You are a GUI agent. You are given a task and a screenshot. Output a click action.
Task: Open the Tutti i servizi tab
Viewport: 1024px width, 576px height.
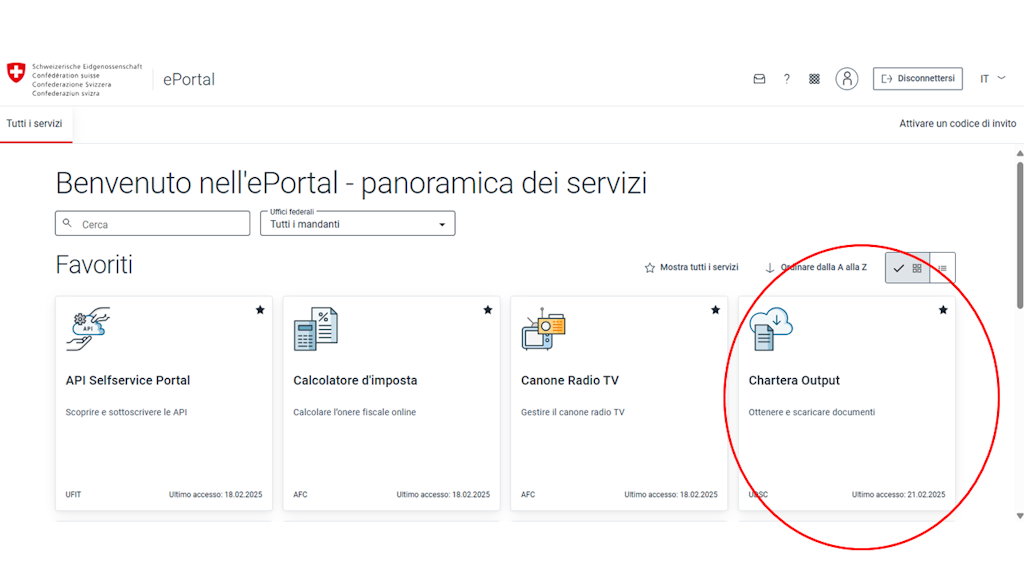(x=35, y=123)
